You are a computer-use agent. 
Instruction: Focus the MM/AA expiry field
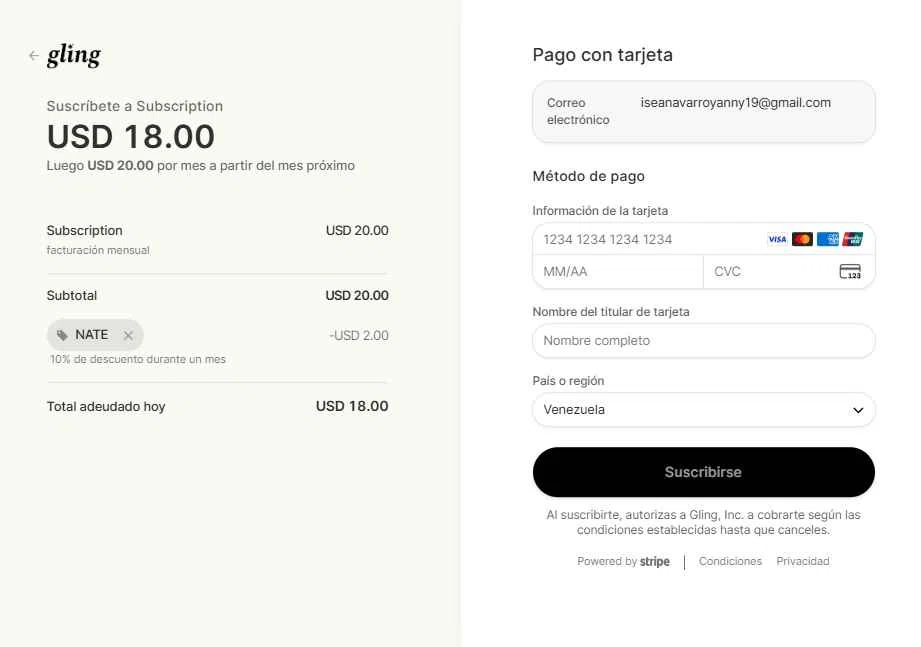tap(618, 272)
